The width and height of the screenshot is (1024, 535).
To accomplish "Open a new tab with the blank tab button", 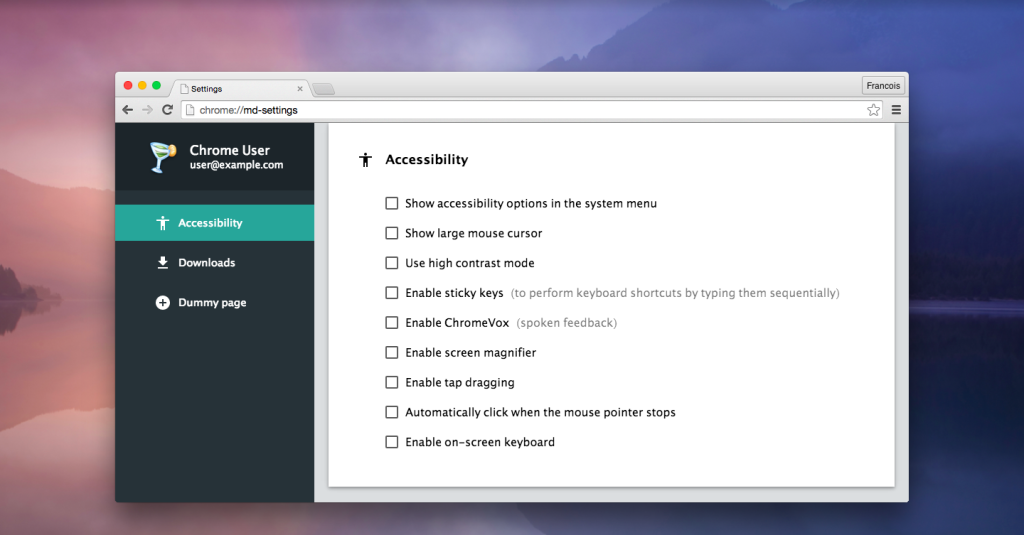I will (323, 89).
